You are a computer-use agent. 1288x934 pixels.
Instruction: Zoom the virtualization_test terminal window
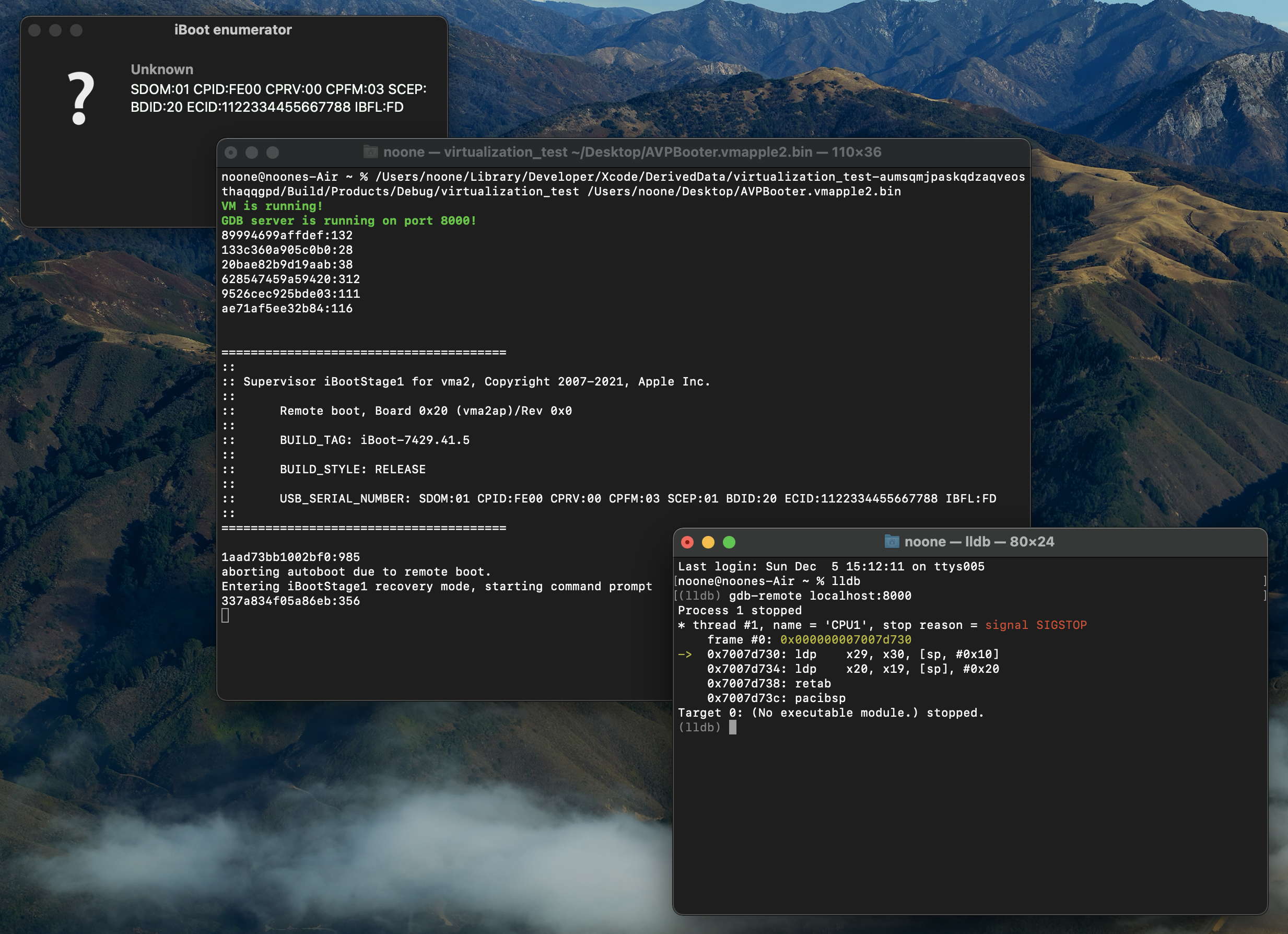tap(273, 152)
